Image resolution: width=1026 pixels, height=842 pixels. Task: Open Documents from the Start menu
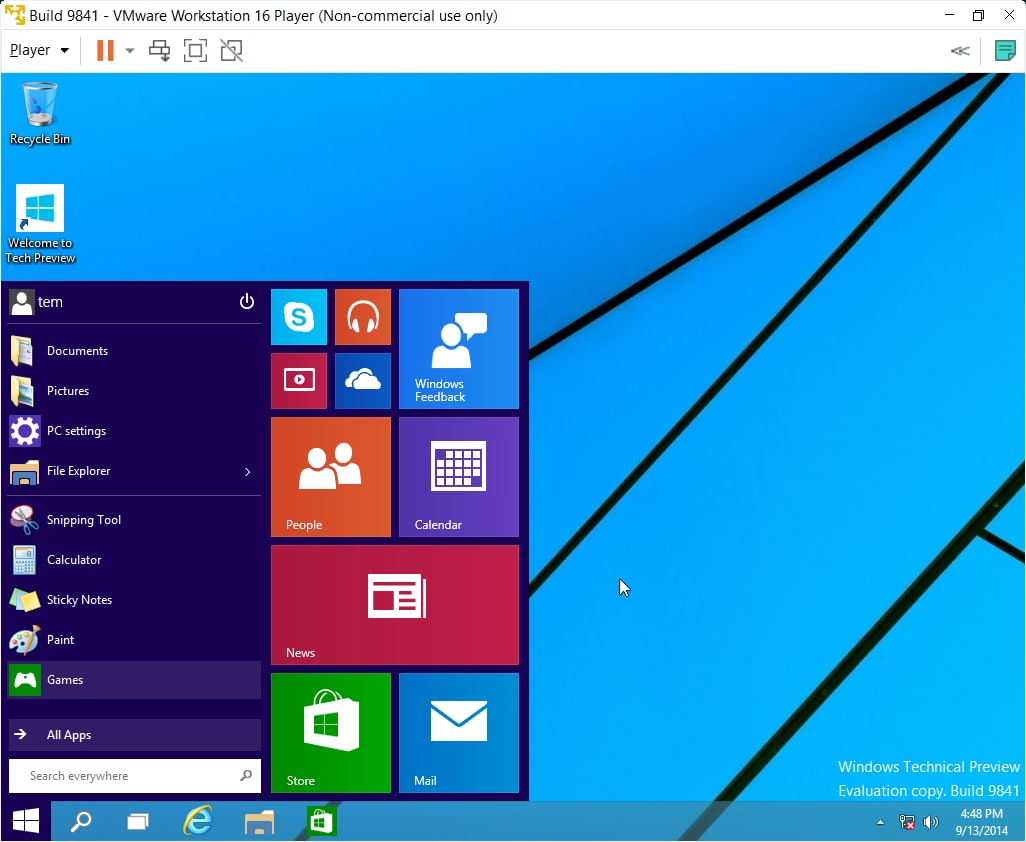pos(134,351)
